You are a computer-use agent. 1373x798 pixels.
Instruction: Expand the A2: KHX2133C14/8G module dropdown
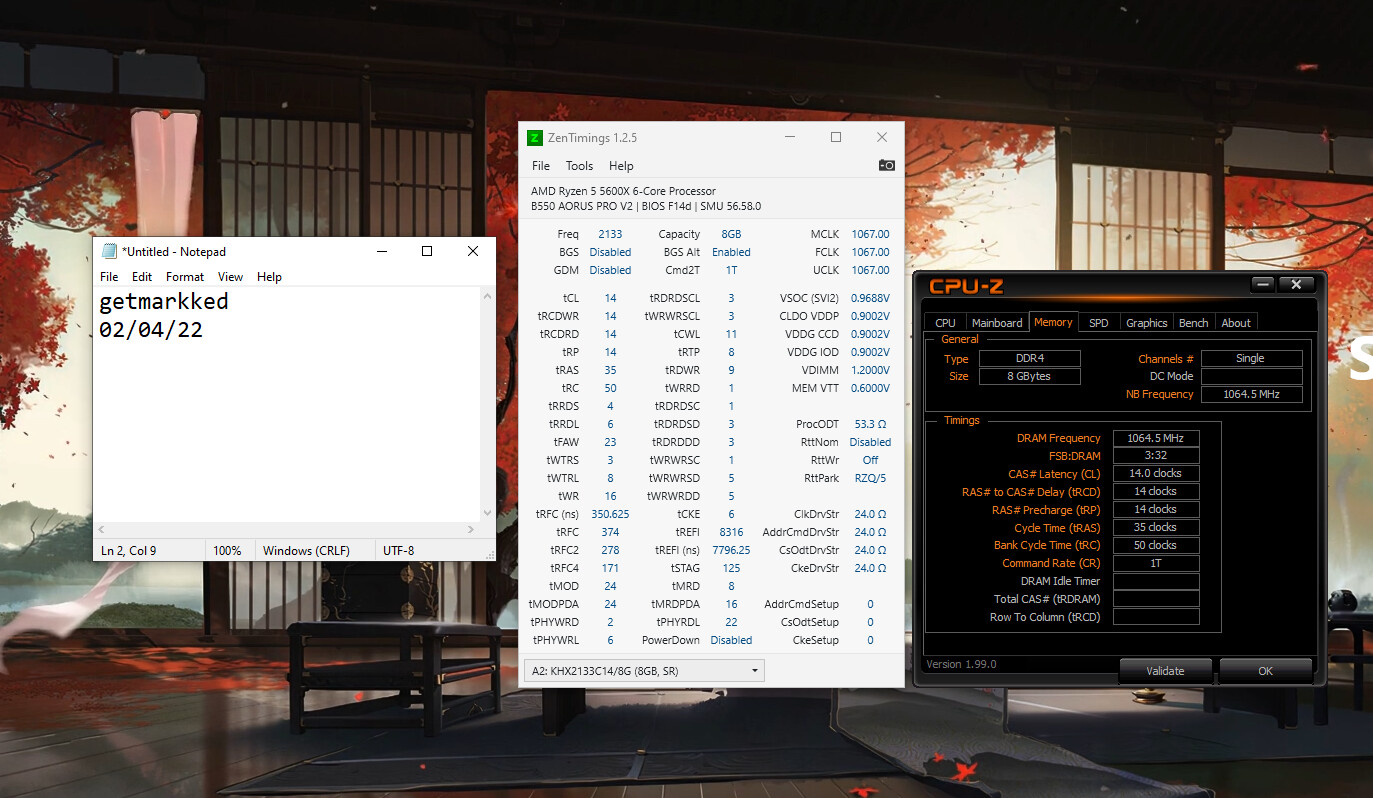click(x=754, y=671)
